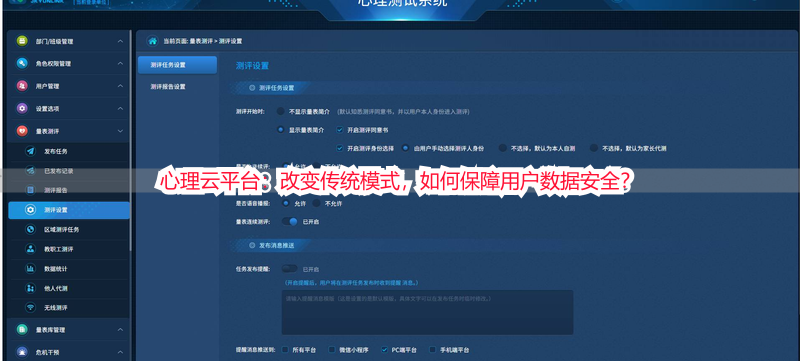Collapse 量表测评 chevron
The width and height of the screenshot is (800, 361).
coord(120,131)
